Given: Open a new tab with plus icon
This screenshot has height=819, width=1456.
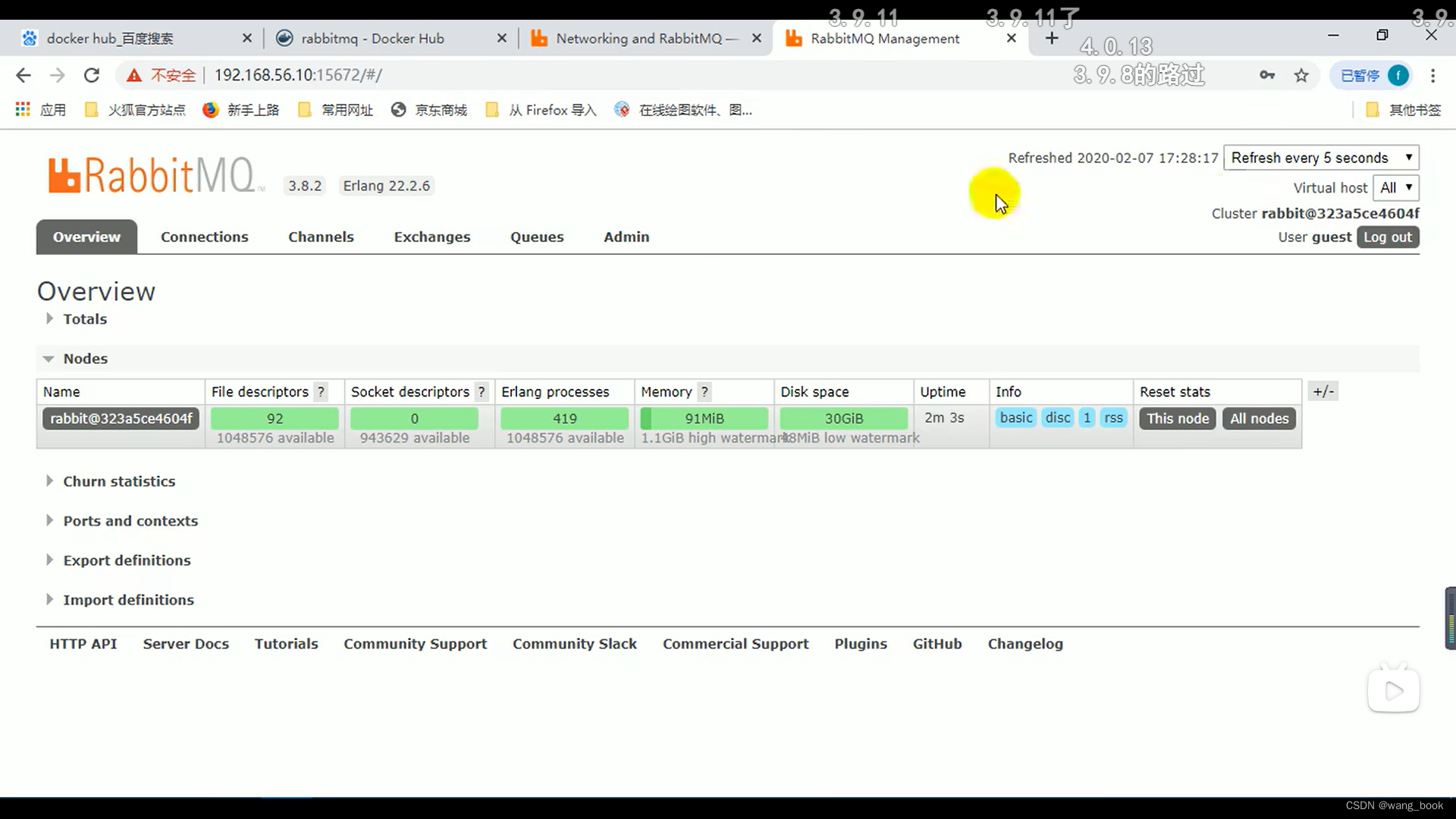Looking at the screenshot, I should 1052,38.
